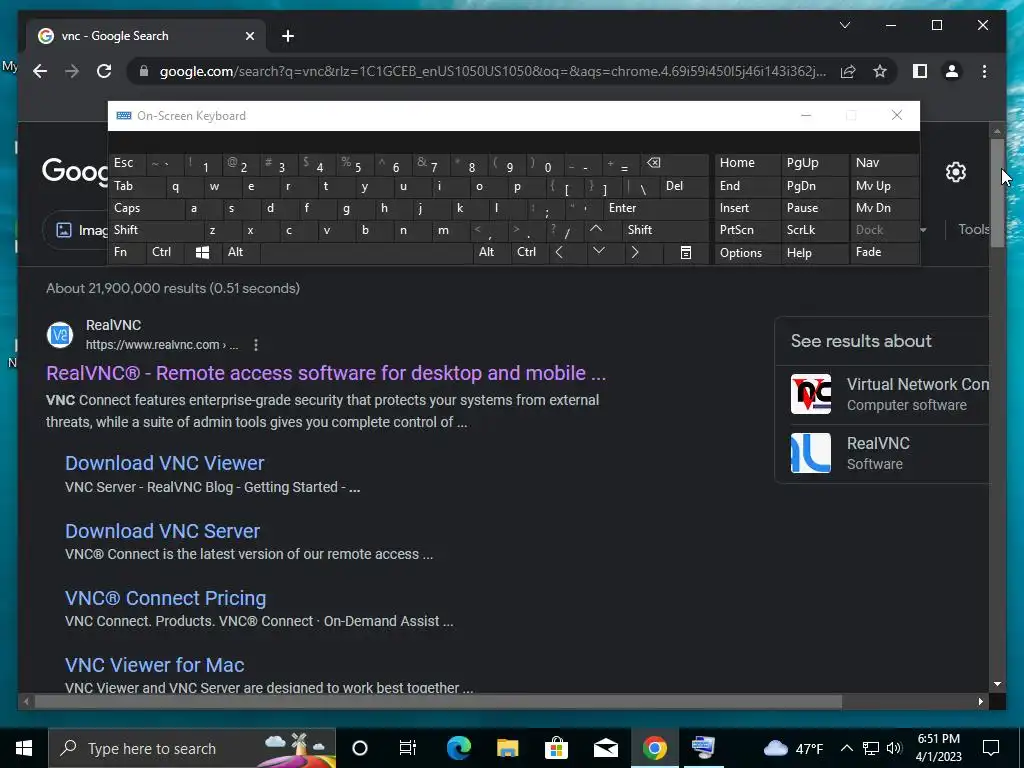Open a new tab with plus button
1024x768 pixels.
[288, 36]
